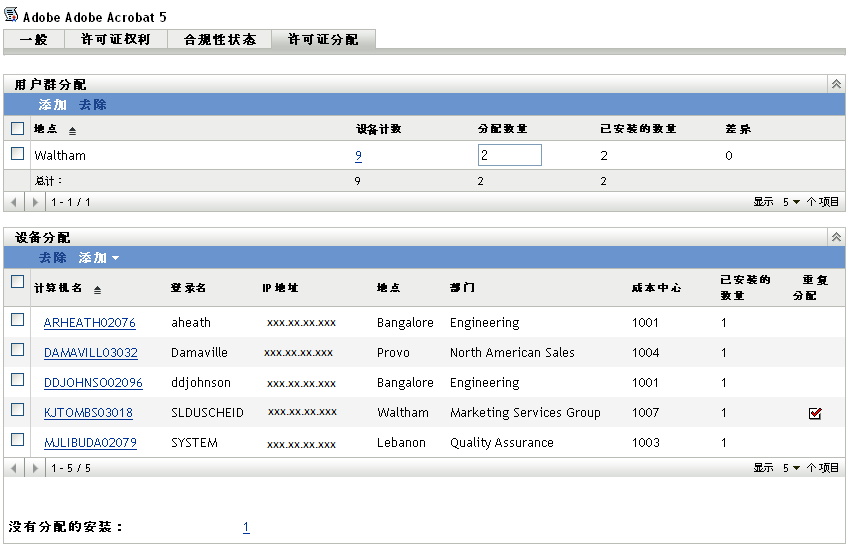The image size is (850, 547).
Task: Click the 设备计数 column header
Action: [378, 129]
